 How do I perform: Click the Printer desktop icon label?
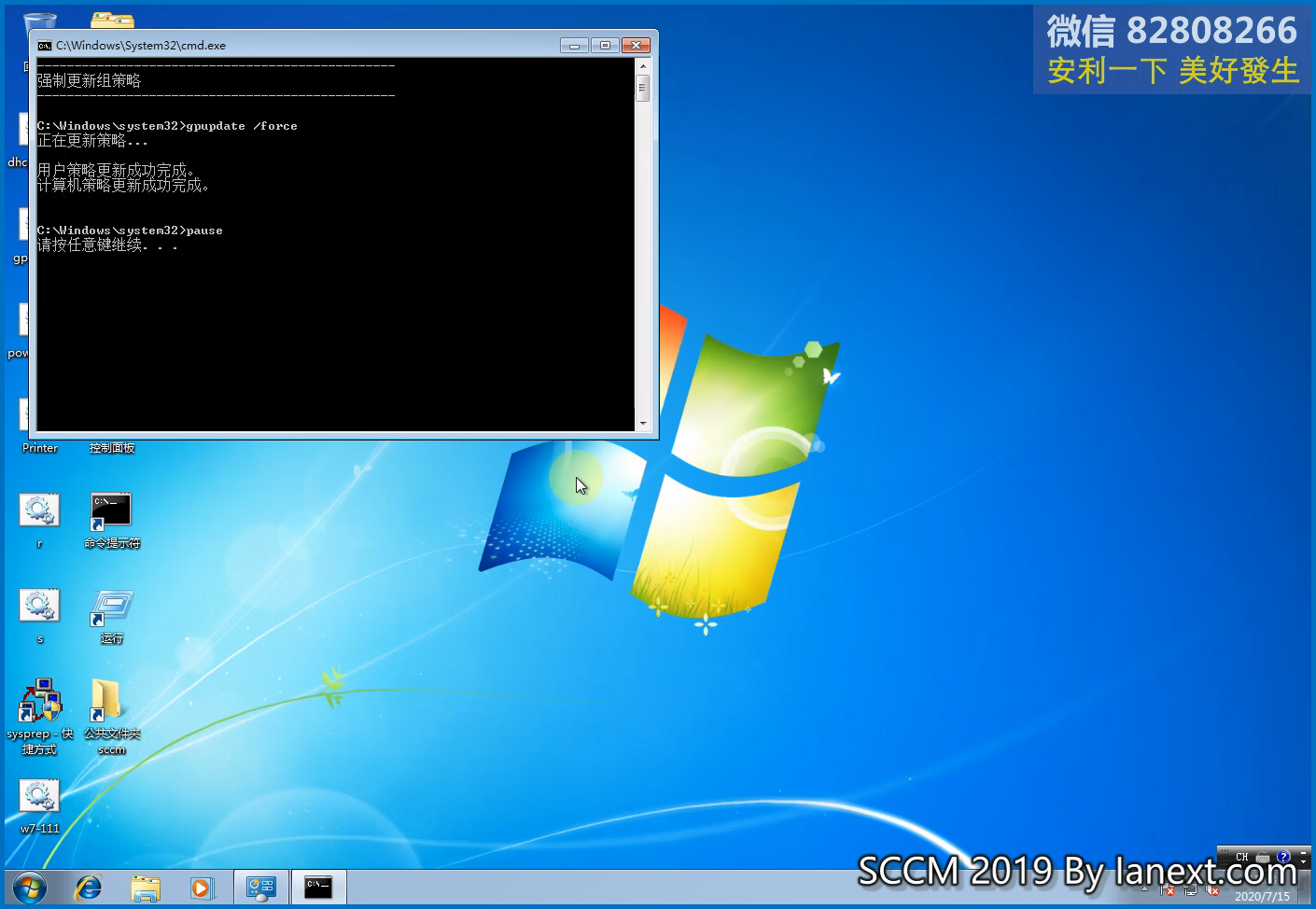[x=40, y=448]
